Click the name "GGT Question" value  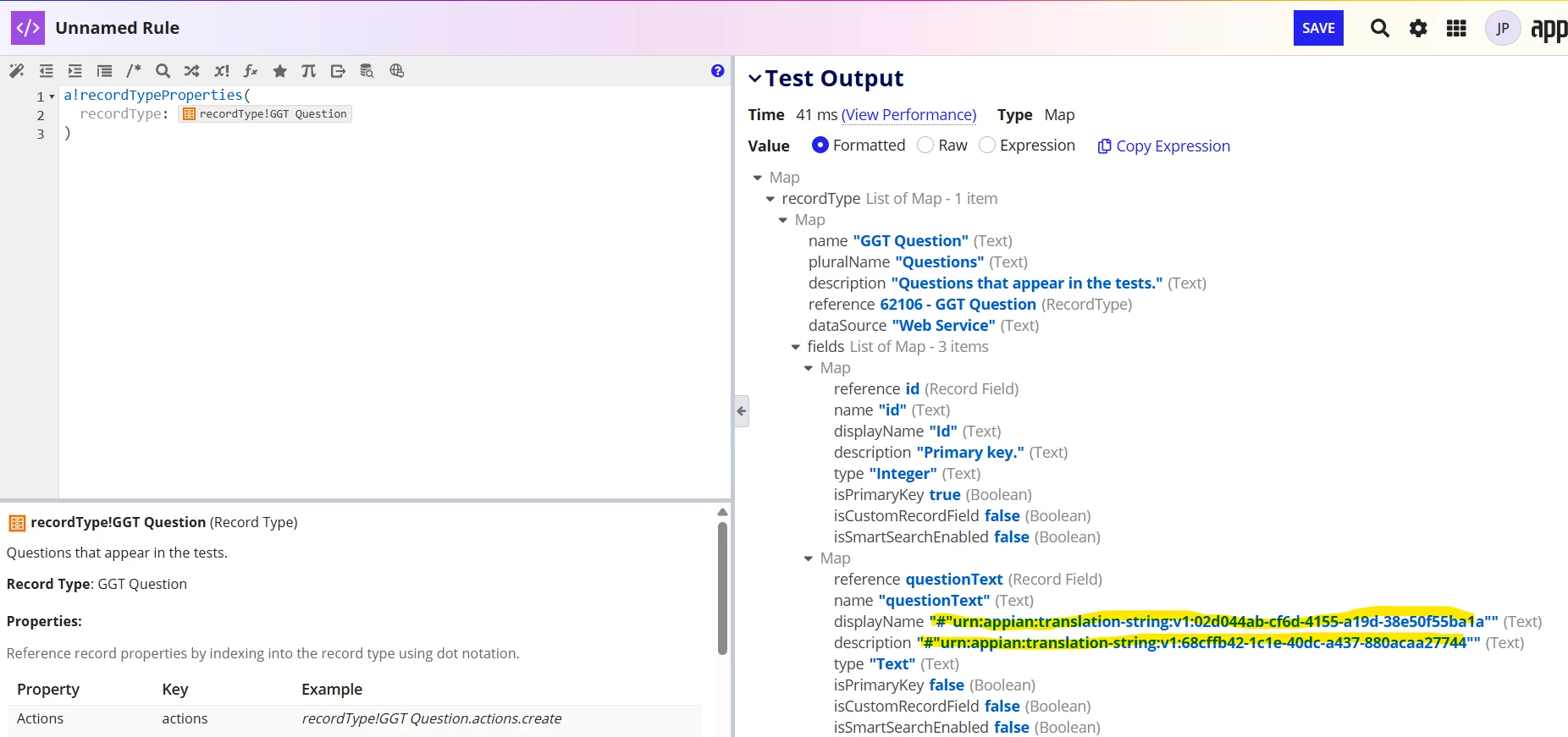pyautogui.click(x=910, y=240)
